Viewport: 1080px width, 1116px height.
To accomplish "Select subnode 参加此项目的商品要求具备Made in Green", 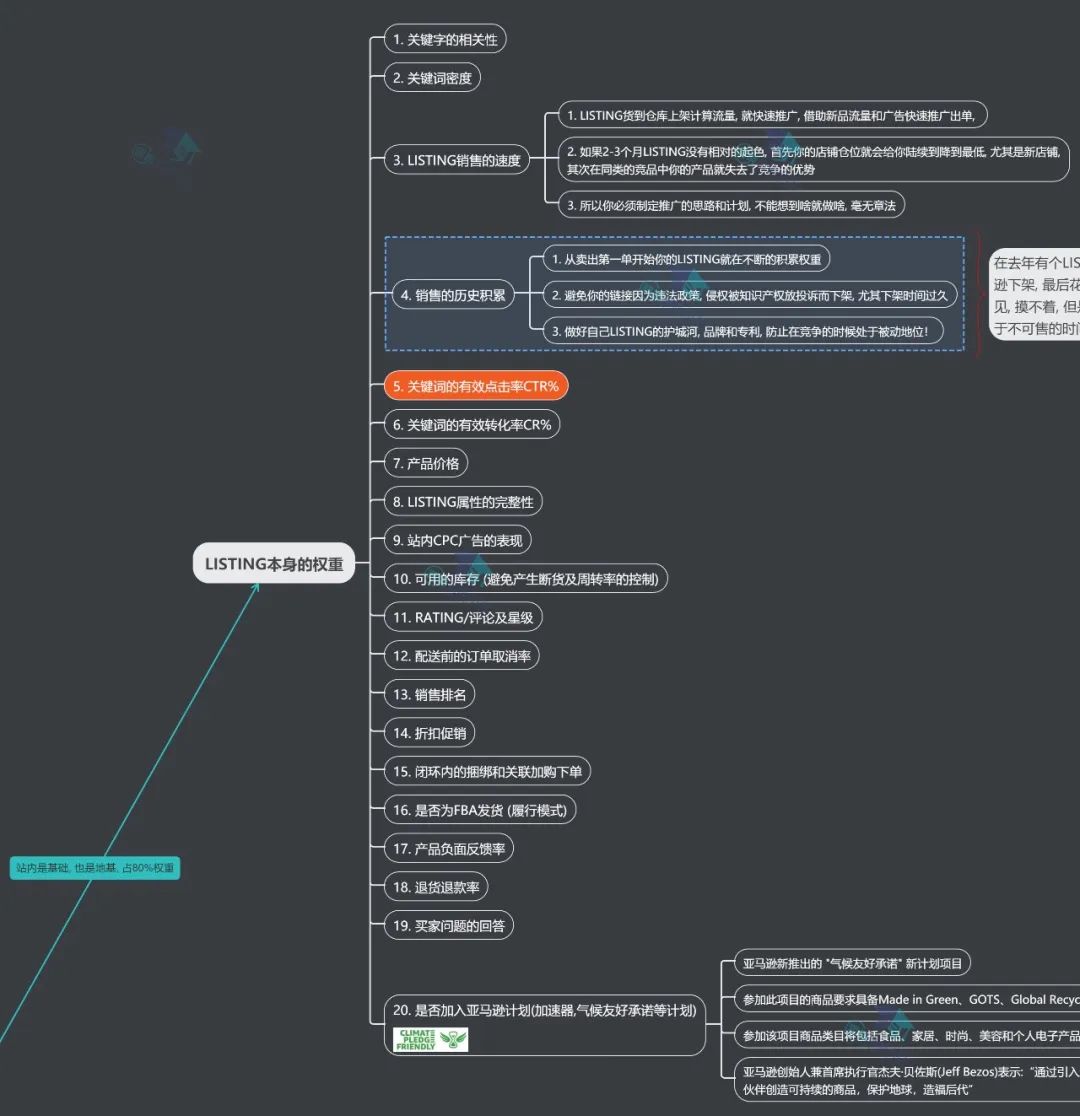I will tap(907, 999).
